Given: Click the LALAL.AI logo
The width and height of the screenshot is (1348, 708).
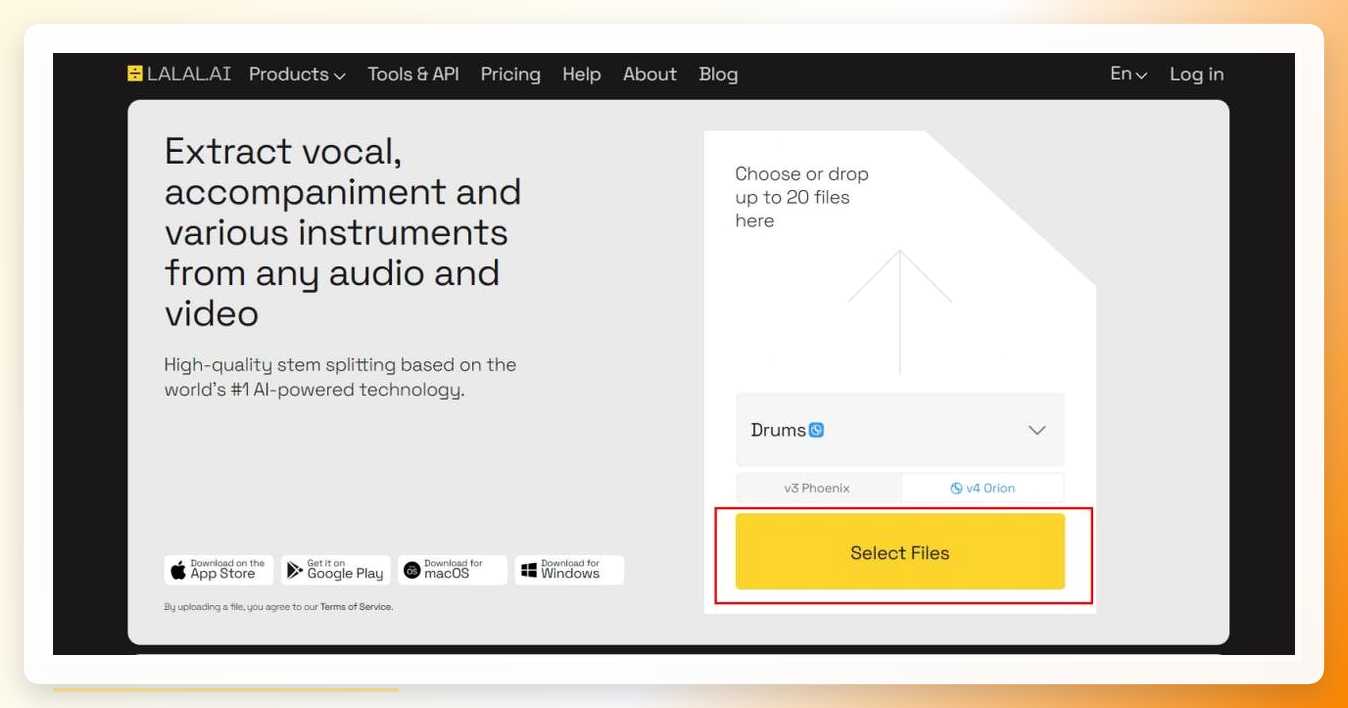Looking at the screenshot, I should [179, 74].
